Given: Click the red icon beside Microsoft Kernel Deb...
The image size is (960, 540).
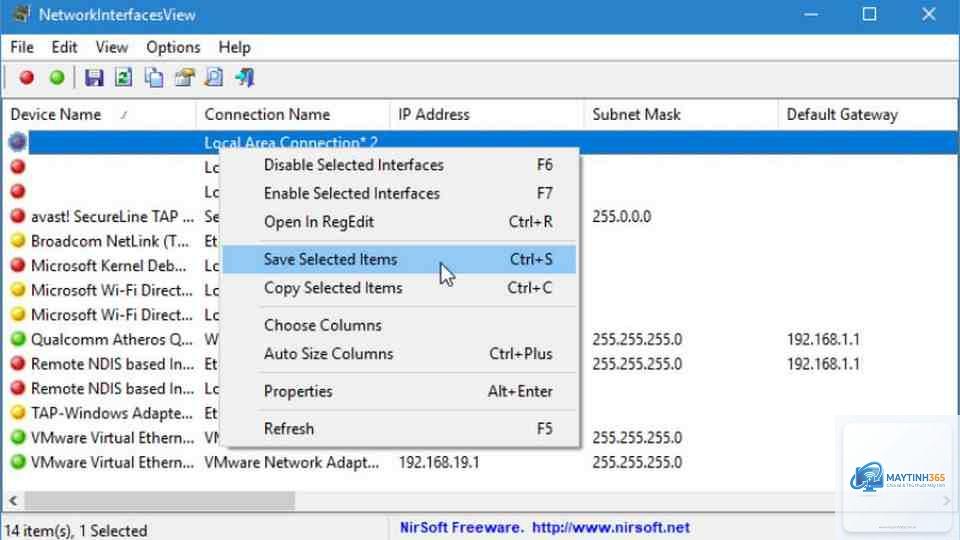Looking at the screenshot, I should 18,265.
